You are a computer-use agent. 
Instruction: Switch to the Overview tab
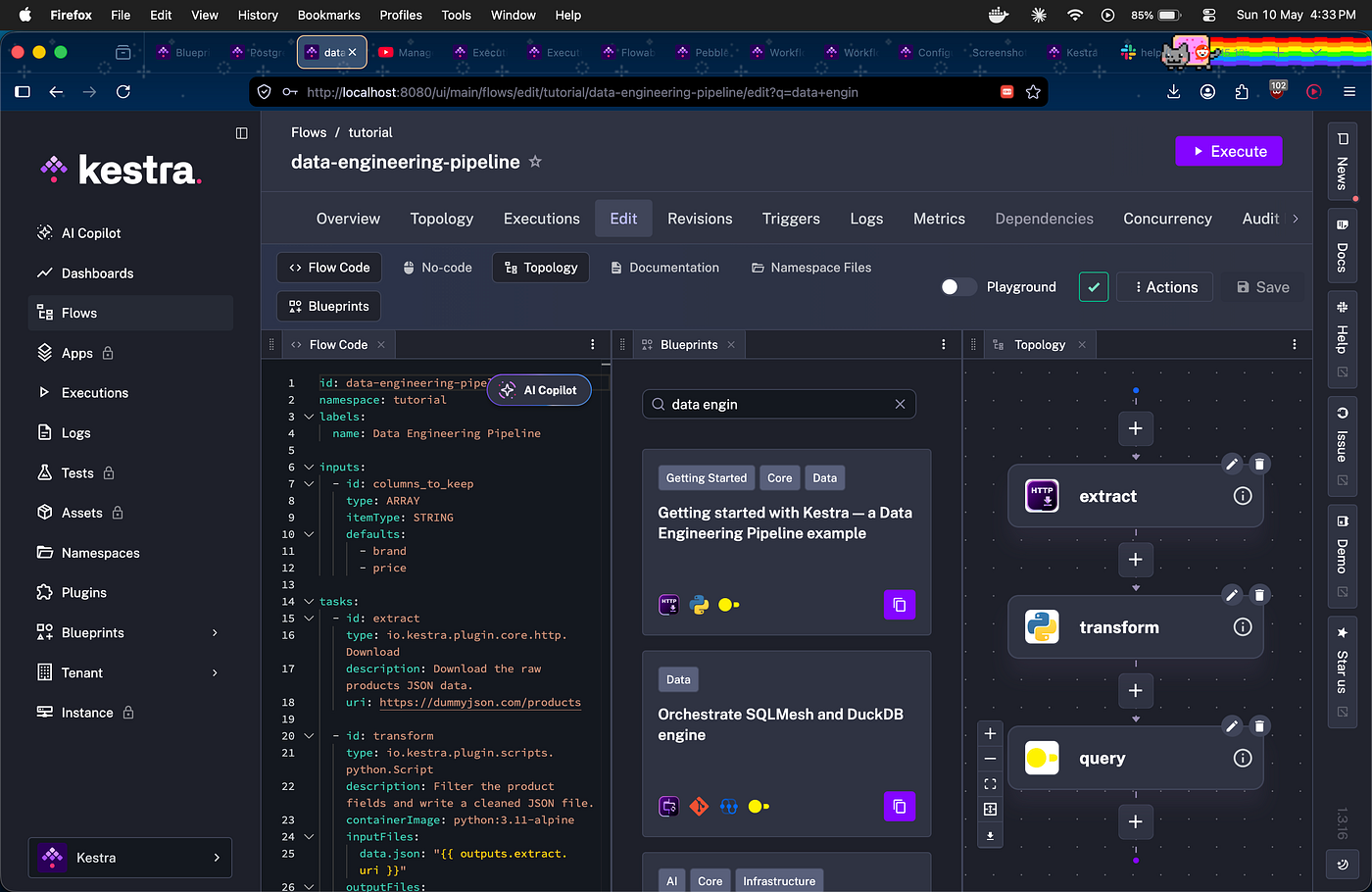tap(348, 219)
